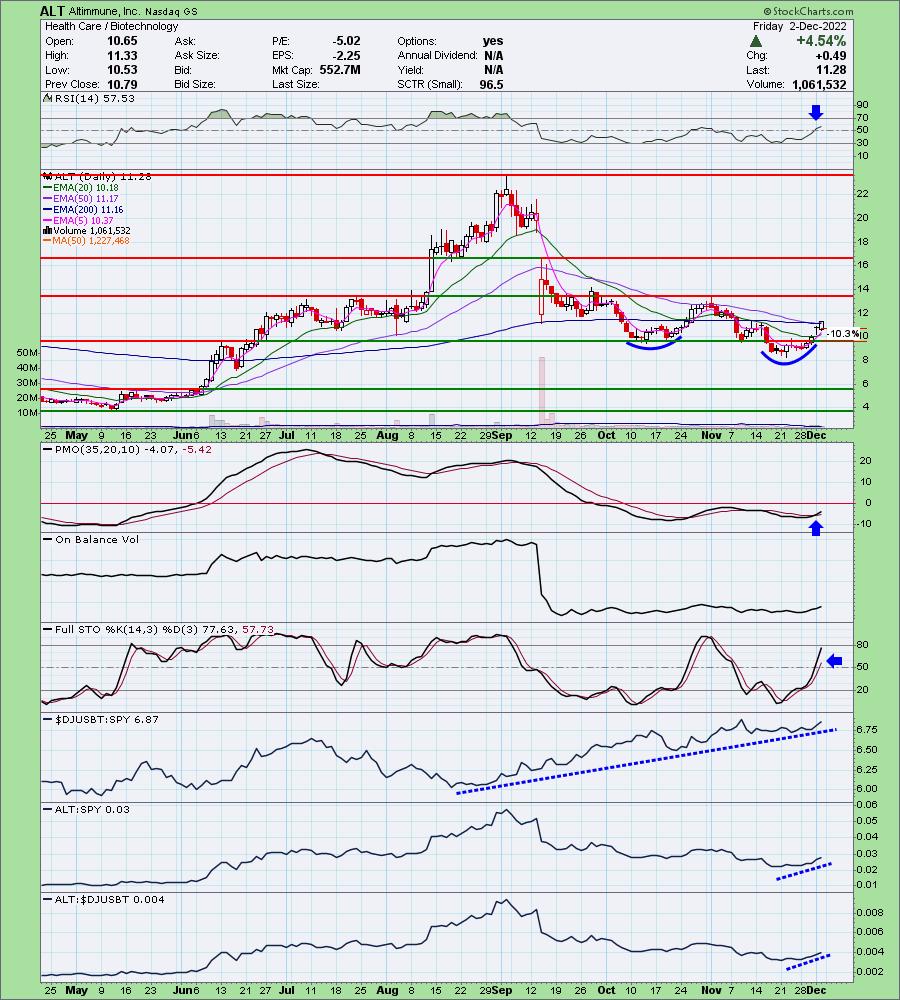Click the ALT (Daily) 11.28 price legend

point(98,177)
